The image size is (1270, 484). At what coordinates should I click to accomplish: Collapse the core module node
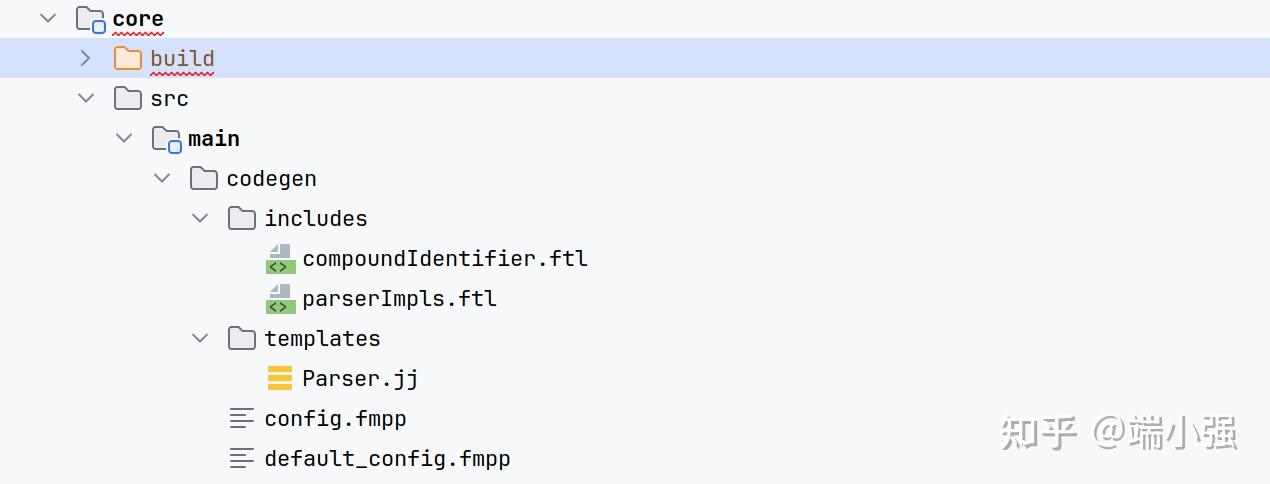coord(48,19)
